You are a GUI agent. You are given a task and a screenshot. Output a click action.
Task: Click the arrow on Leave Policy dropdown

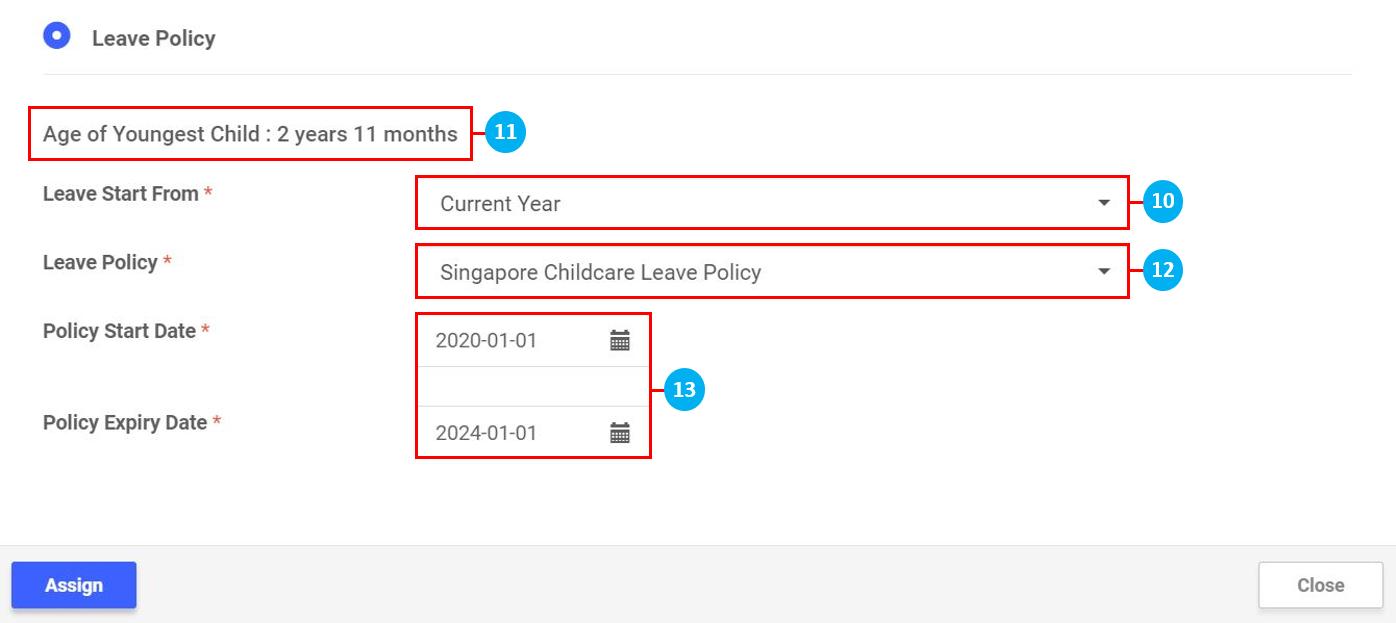(x=1104, y=272)
